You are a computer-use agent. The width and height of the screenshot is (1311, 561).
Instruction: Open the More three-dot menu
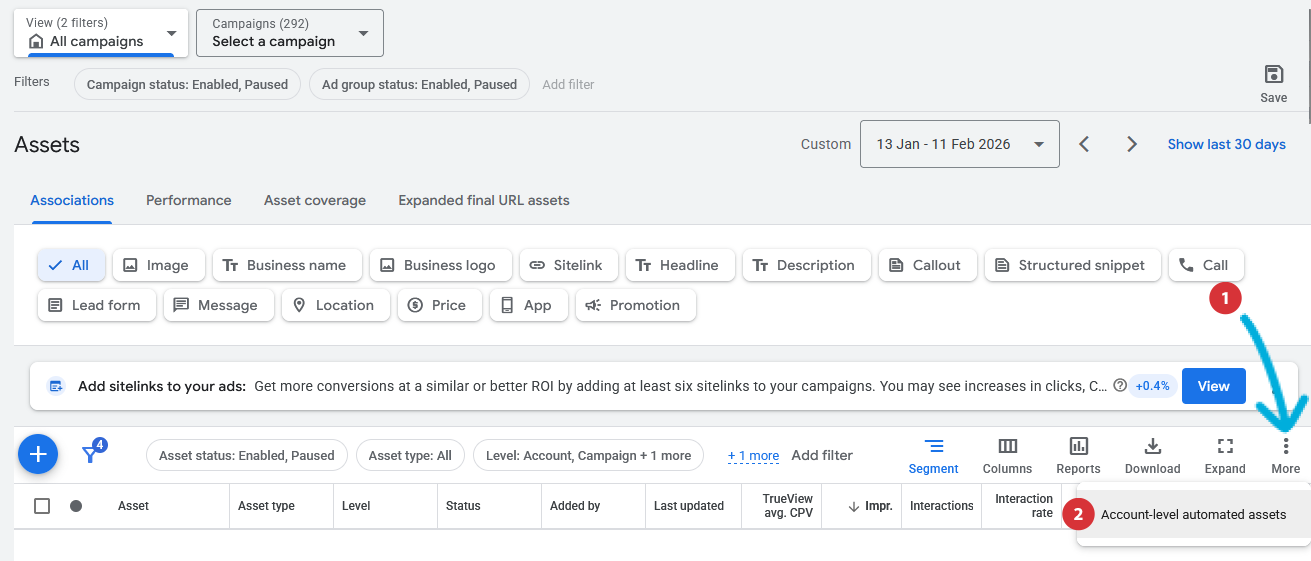pos(1285,447)
